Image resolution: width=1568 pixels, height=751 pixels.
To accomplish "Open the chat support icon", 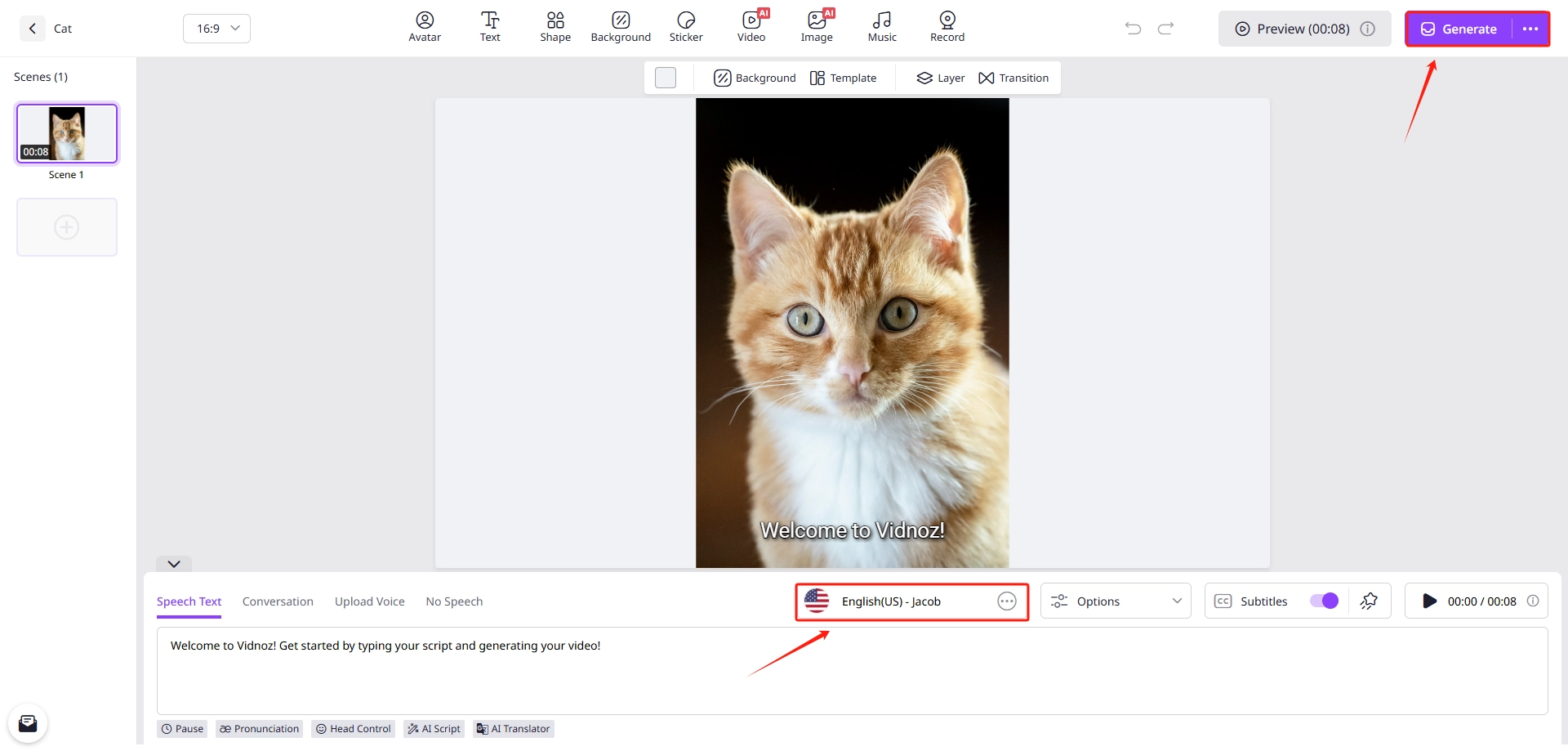I will pyautogui.click(x=28, y=723).
